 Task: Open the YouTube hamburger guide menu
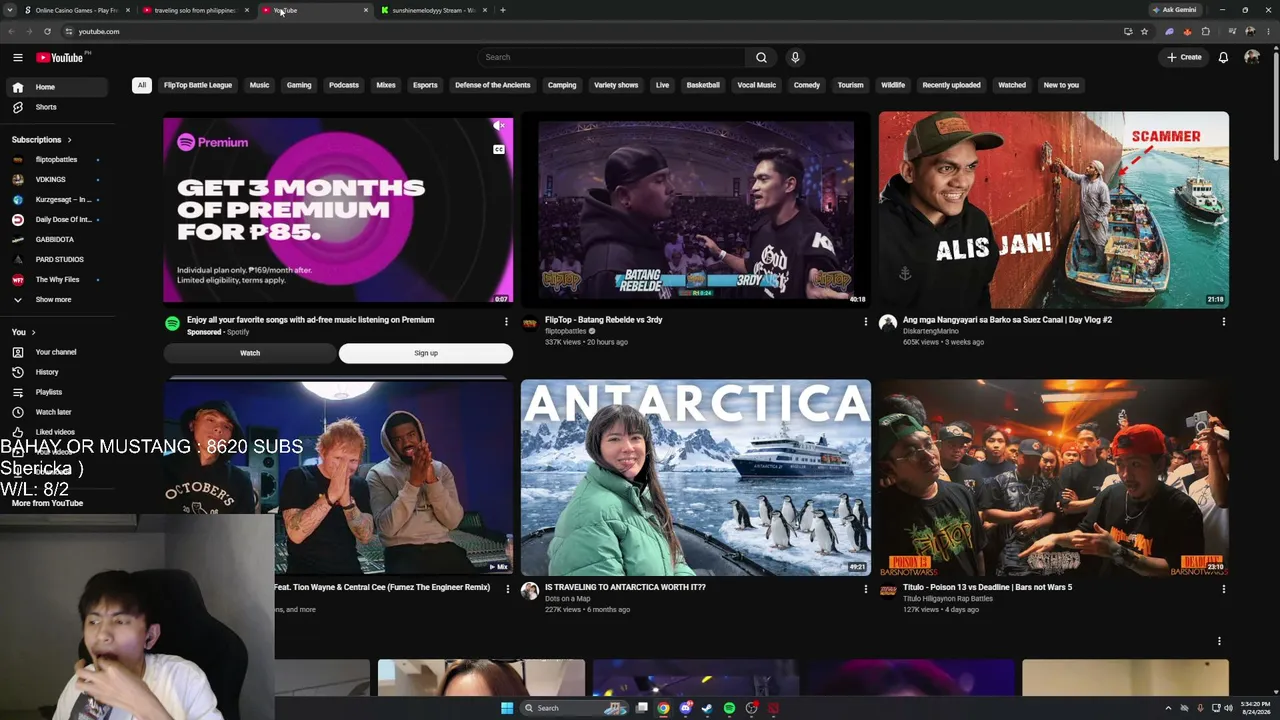point(17,57)
